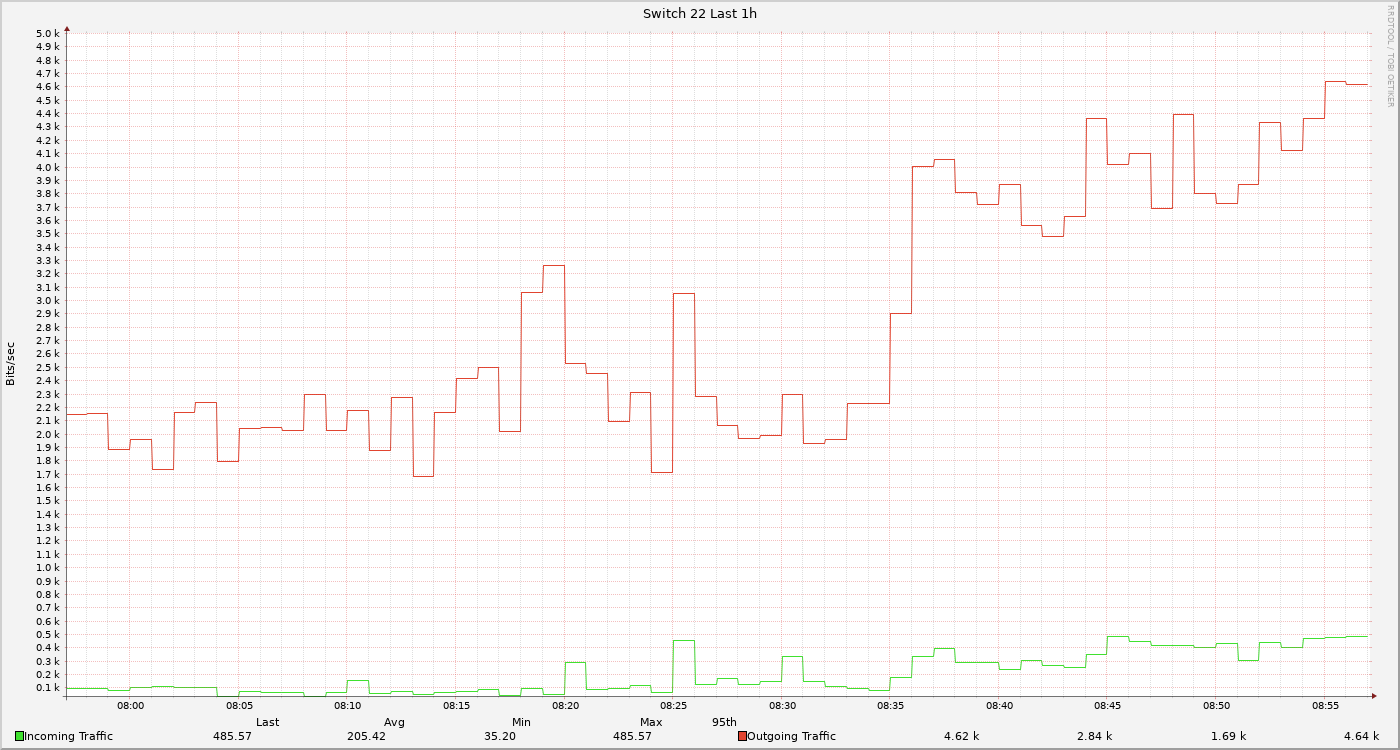Select the Min column header in legend
Viewport: 1400px width, 750px height.
[522, 722]
